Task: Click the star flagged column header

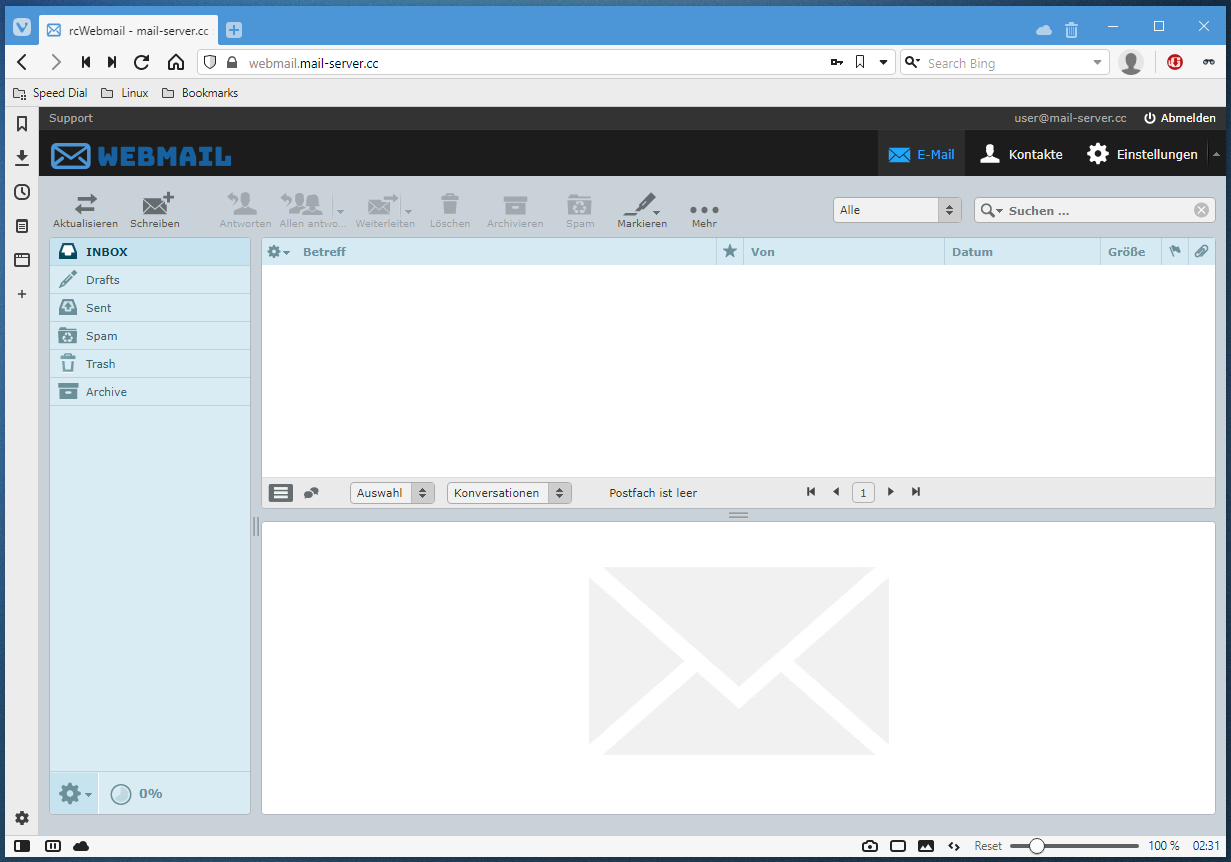Action: pyautogui.click(x=730, y=251)
